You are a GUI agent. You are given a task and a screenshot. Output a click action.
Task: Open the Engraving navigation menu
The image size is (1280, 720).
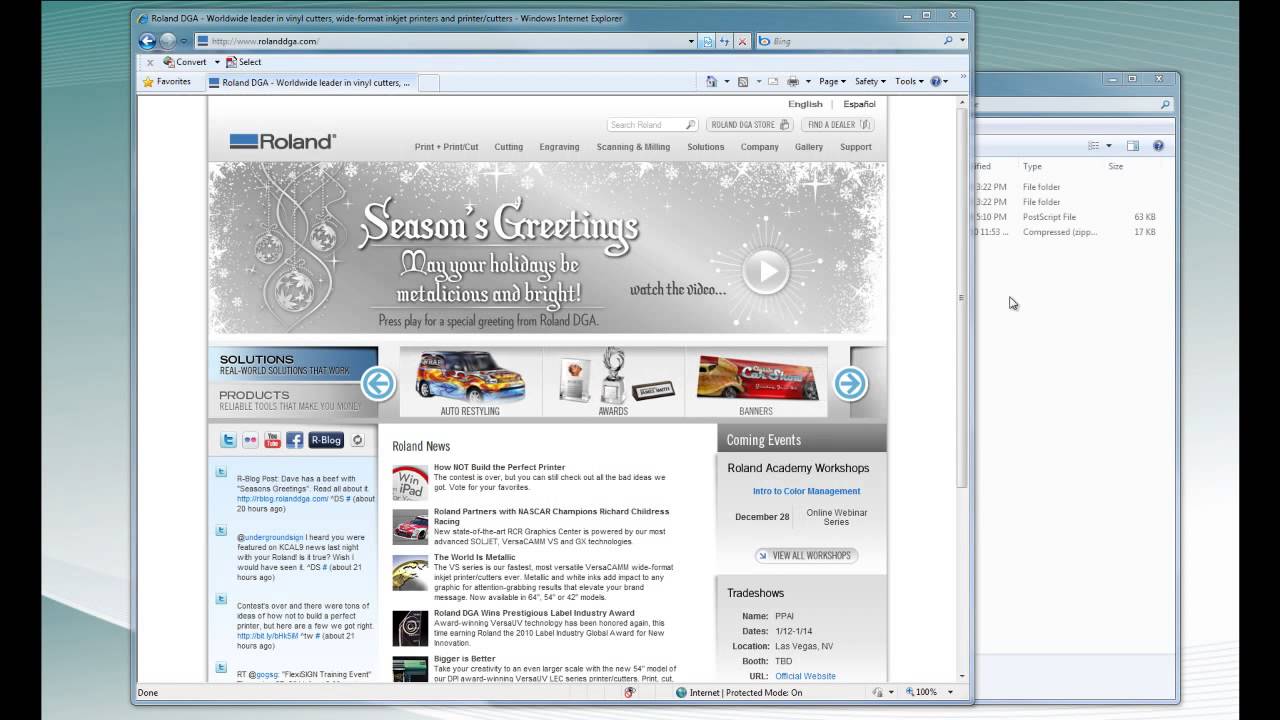click(x=559, y=147)
